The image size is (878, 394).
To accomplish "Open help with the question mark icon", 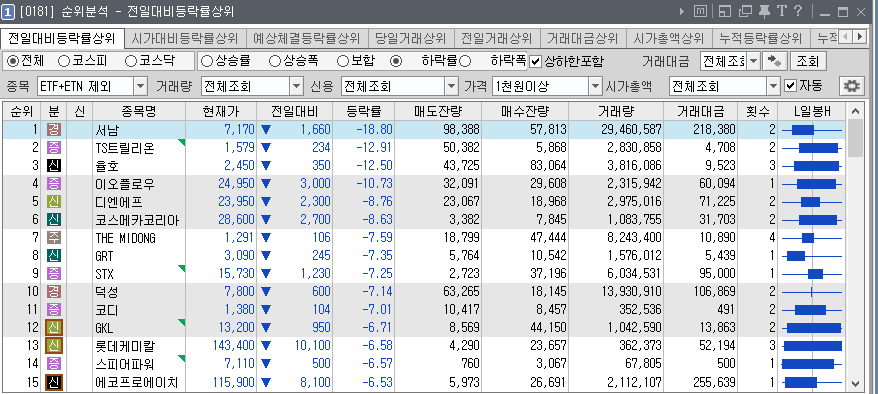I will click(799, 11).
